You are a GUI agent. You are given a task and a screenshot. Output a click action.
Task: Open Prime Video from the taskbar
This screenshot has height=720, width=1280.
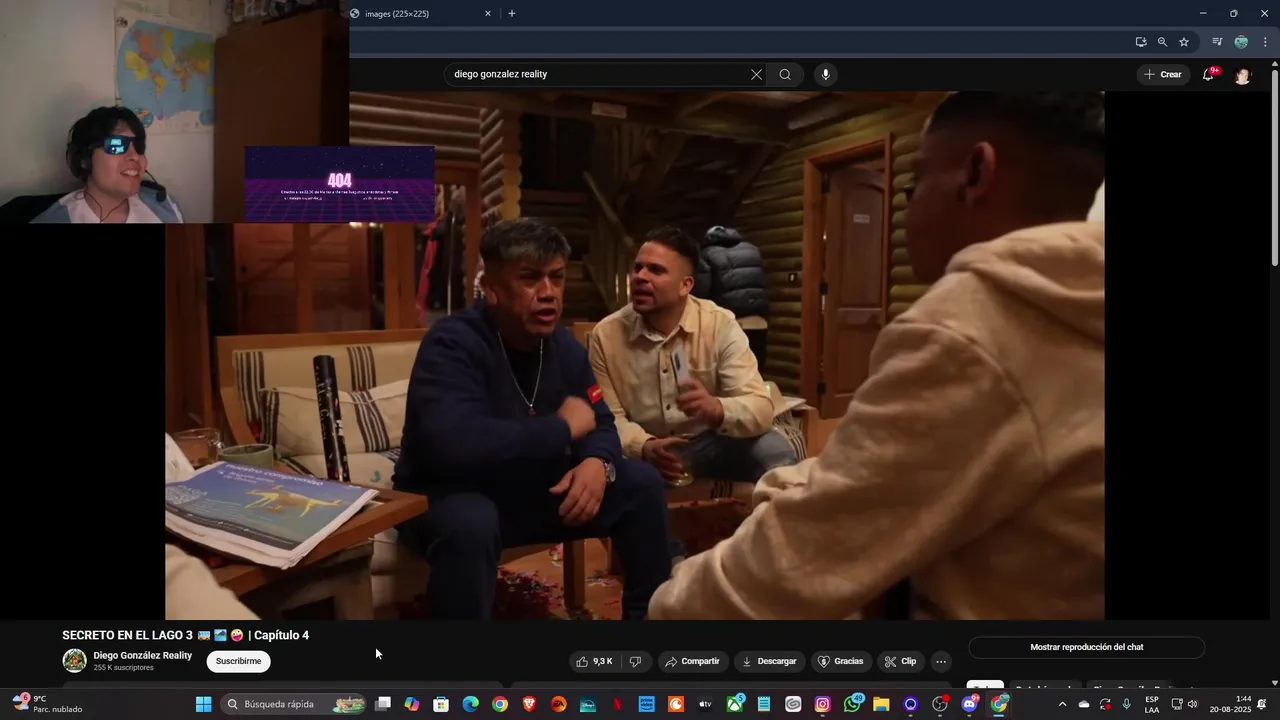click(x=646, y=704)
